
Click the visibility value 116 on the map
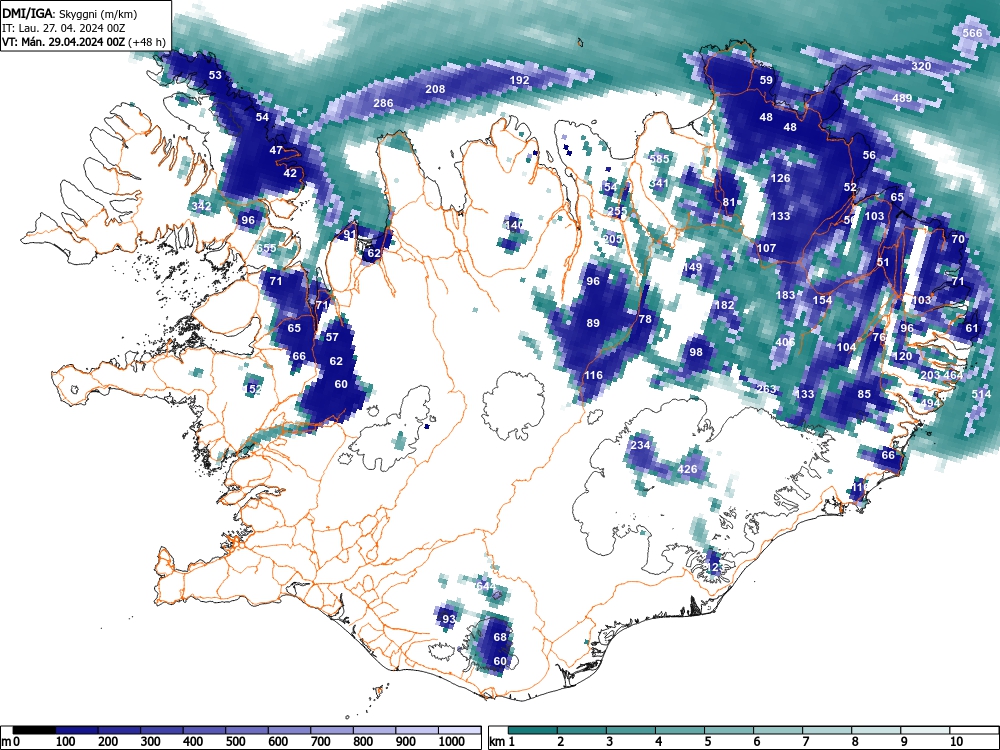(593, 375)
